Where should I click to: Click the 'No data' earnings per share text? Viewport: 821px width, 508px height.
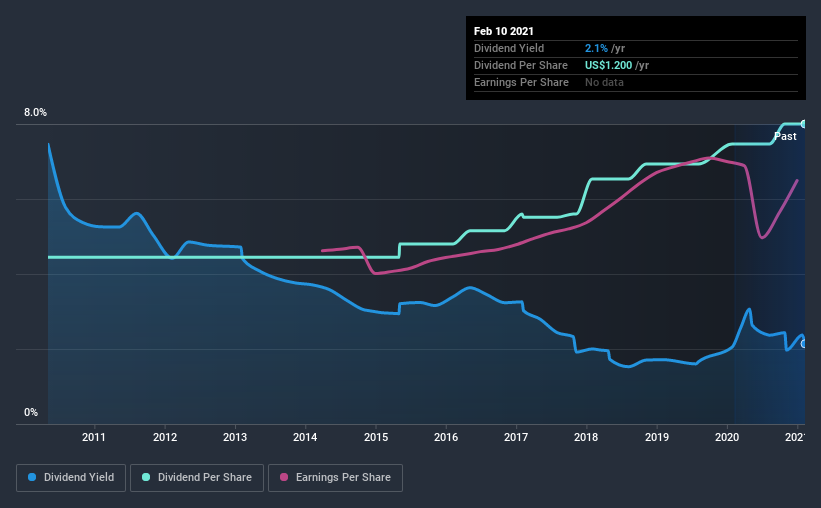[x=604, y=82]
